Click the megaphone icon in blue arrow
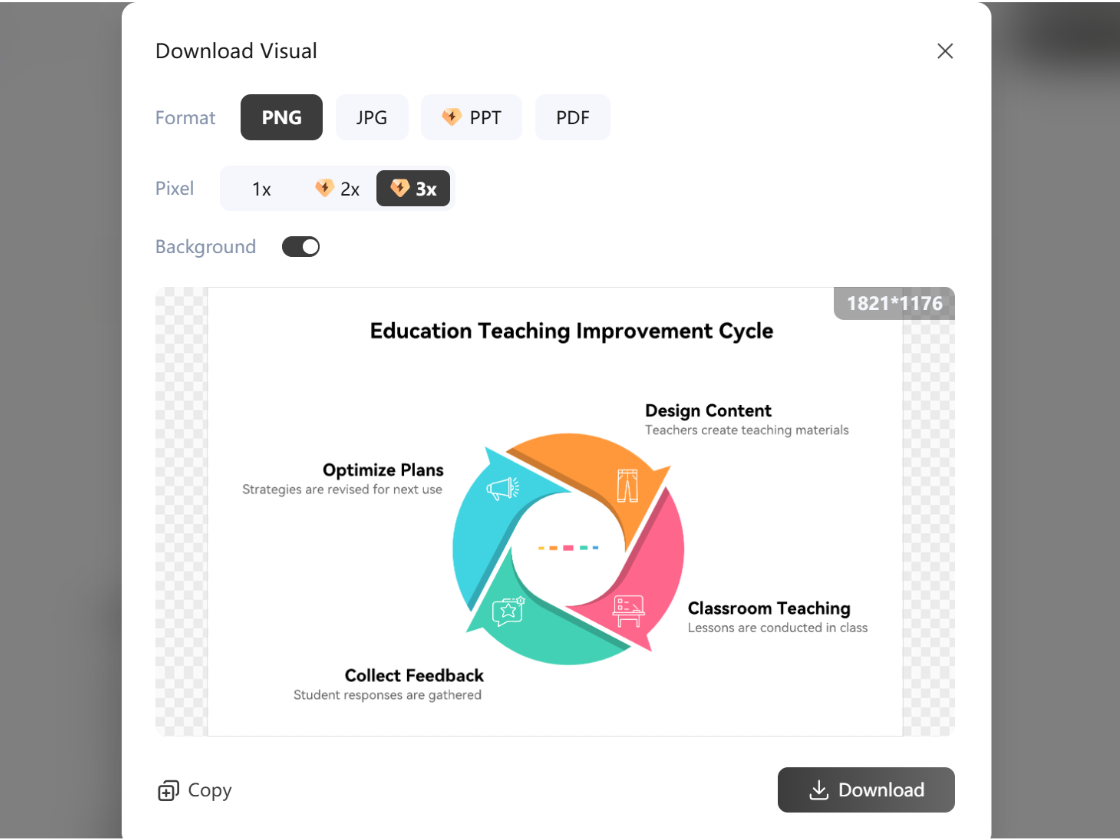1120x840 pixels. point(502,488)
